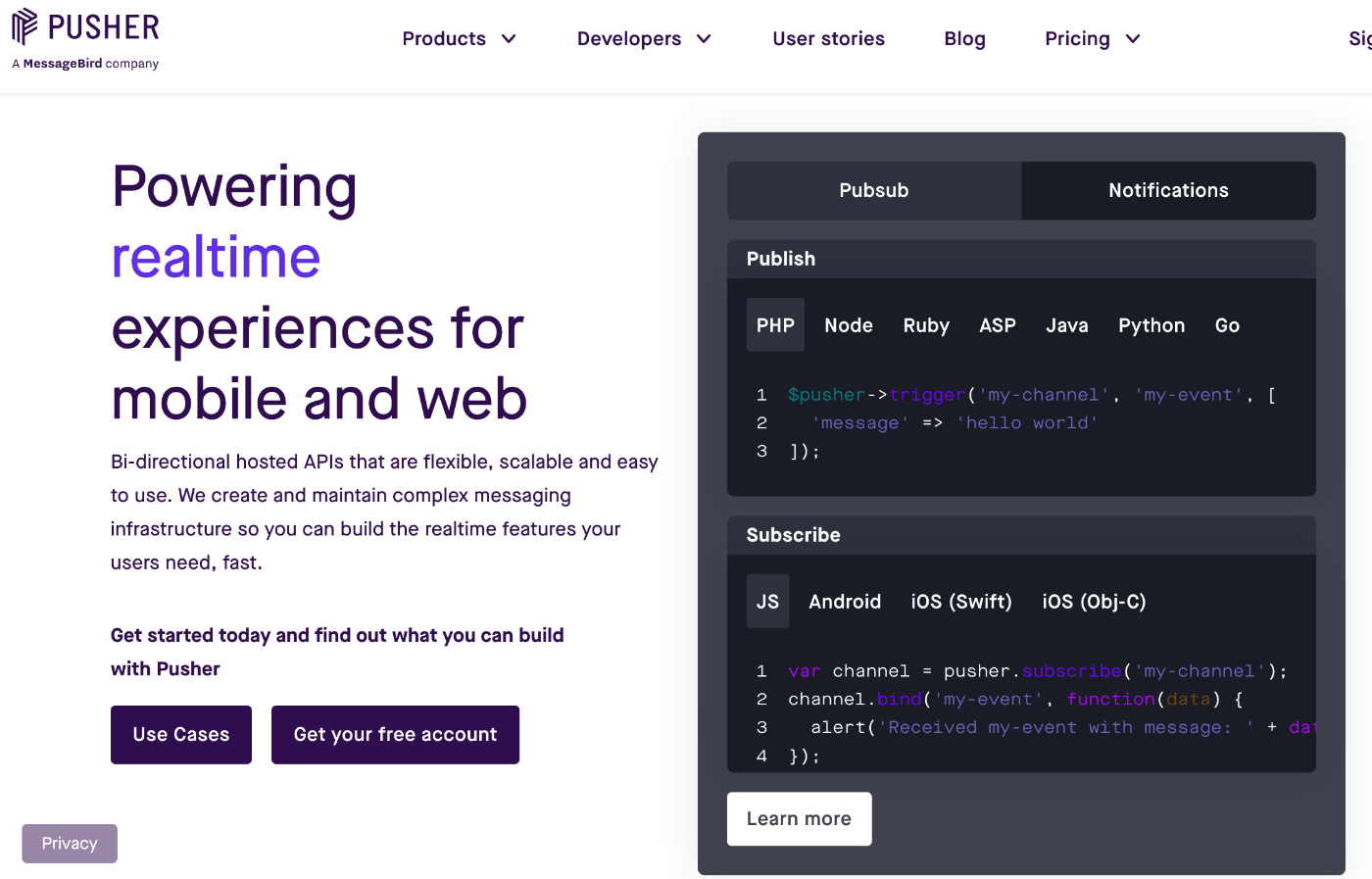Switch to the Pubsub tab
1372x879 pixels.
point(874,190)
